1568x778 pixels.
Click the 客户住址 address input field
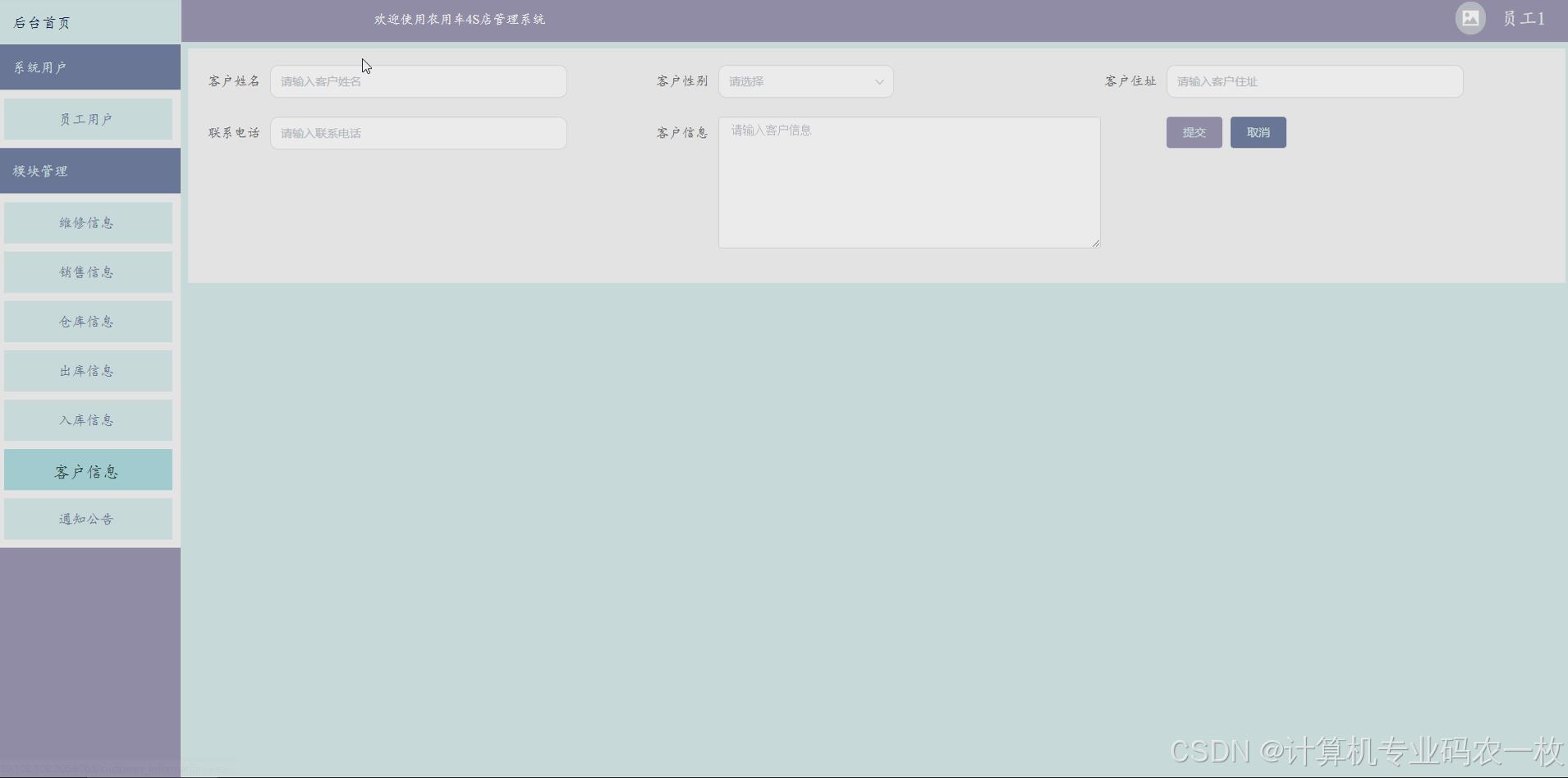(1316, 81)
